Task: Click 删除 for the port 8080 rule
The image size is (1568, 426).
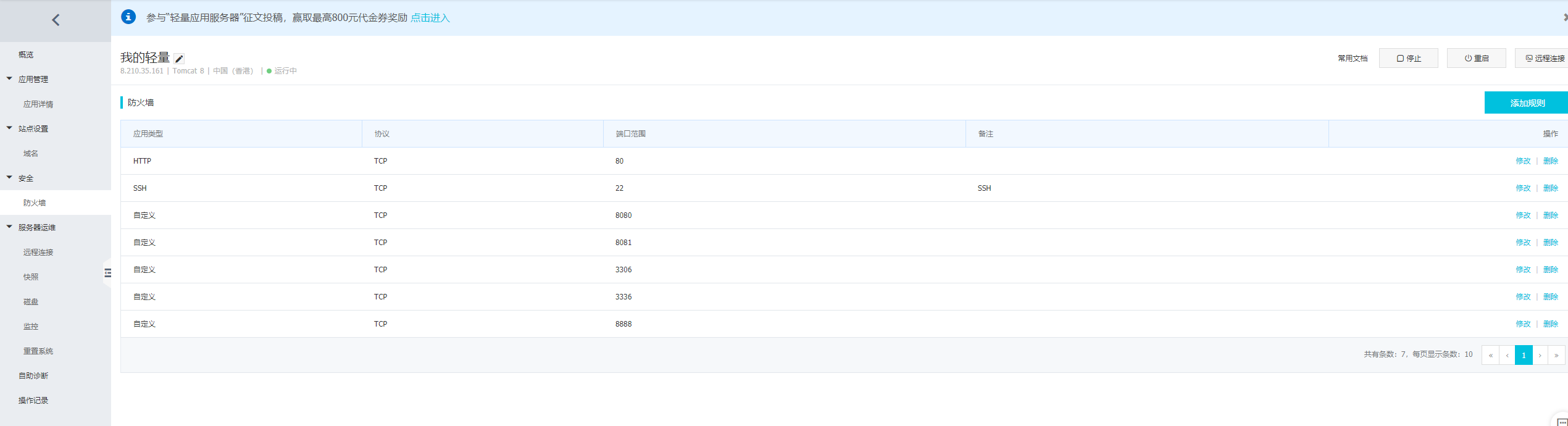Action: pyautogui.click(x=1551, y=215)
